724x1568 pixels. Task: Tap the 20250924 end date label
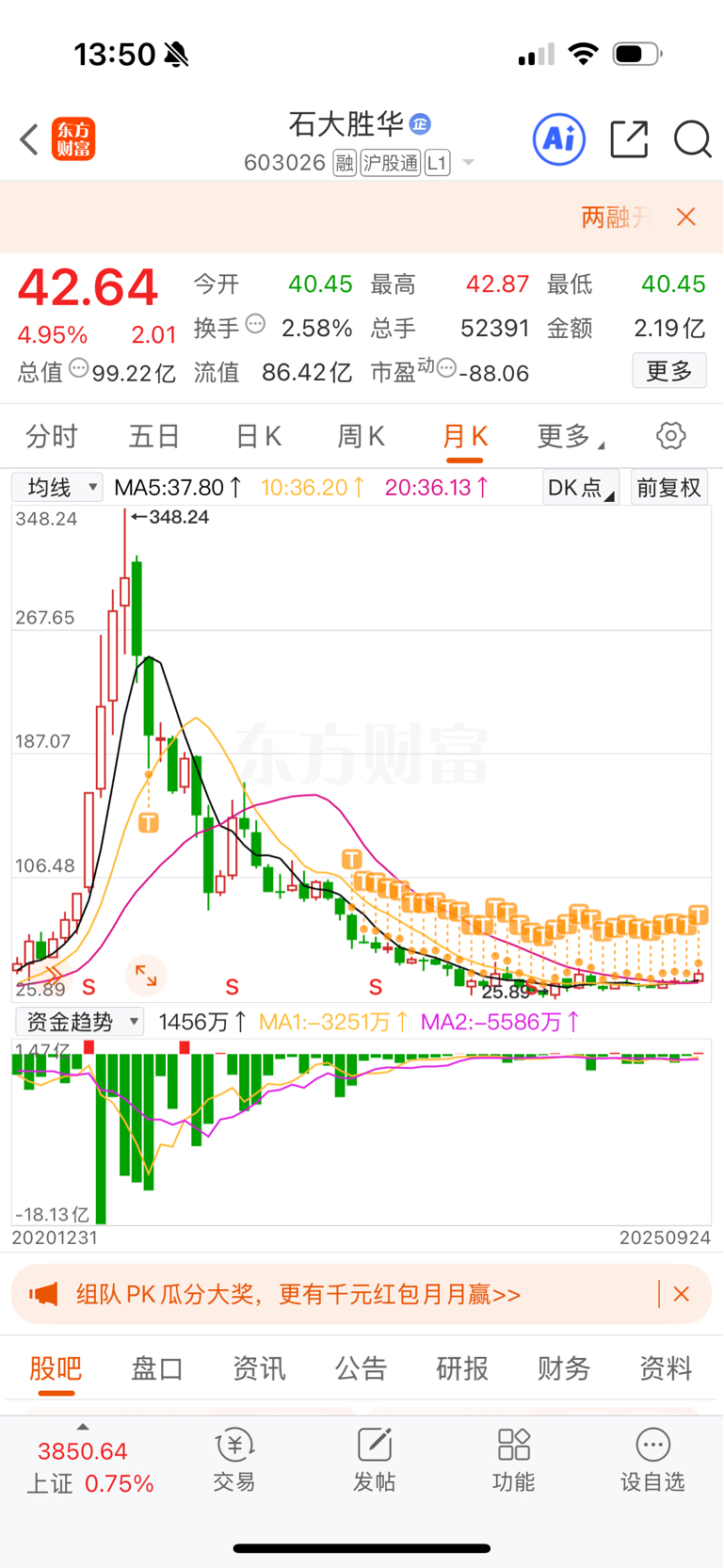click(665, 1237)
